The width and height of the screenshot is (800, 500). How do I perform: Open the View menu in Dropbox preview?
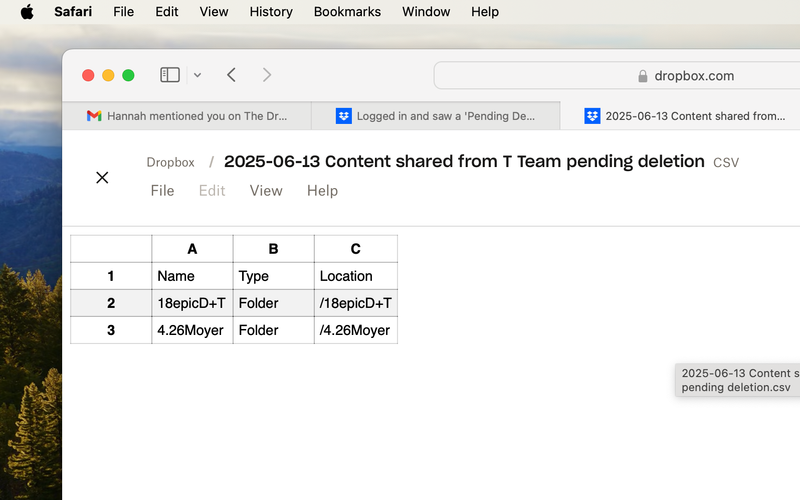coord(266,190)
